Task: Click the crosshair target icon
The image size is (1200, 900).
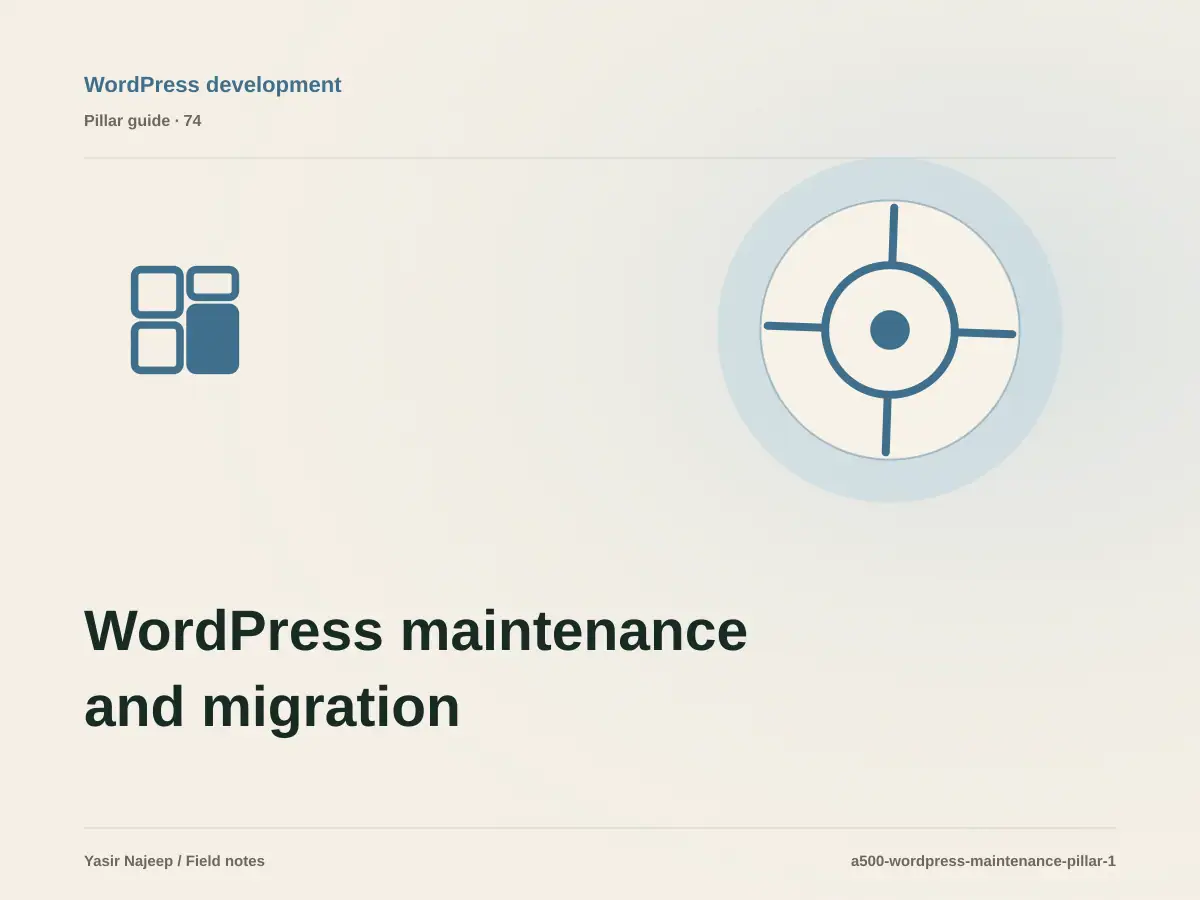Action: pyautogui.click(x=890, y=330)
